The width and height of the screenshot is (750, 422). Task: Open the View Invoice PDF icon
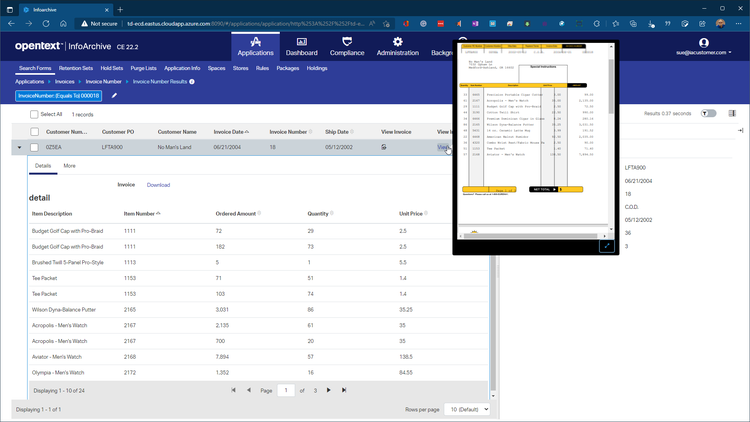(384, 147)
